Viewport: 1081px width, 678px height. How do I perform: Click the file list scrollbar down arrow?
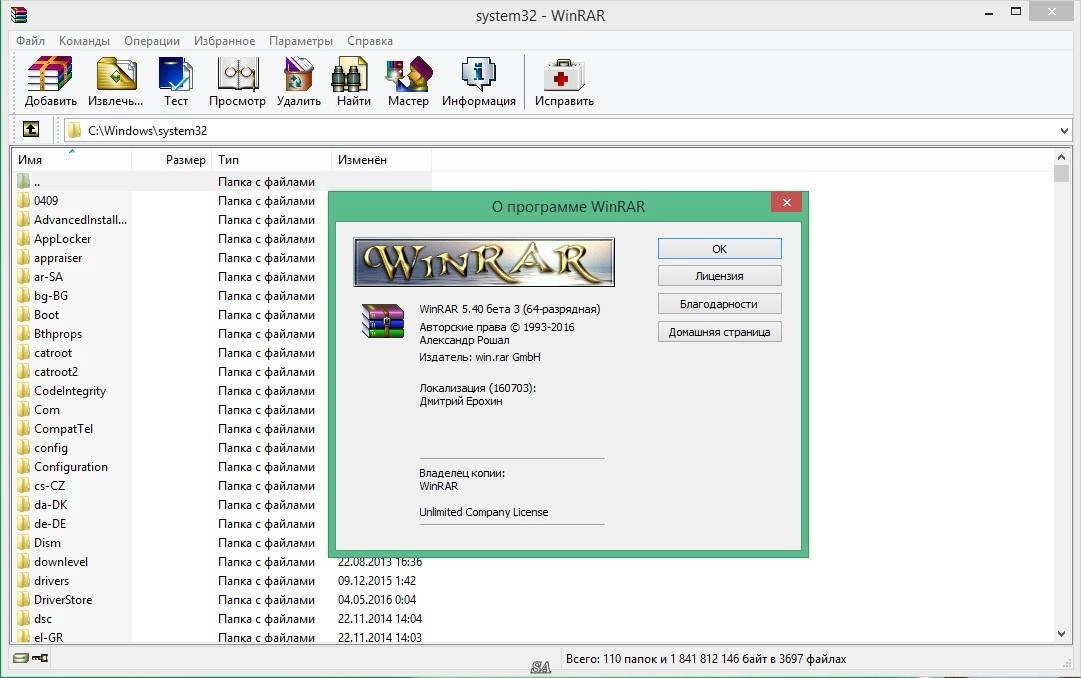(x=1061, y=634)
